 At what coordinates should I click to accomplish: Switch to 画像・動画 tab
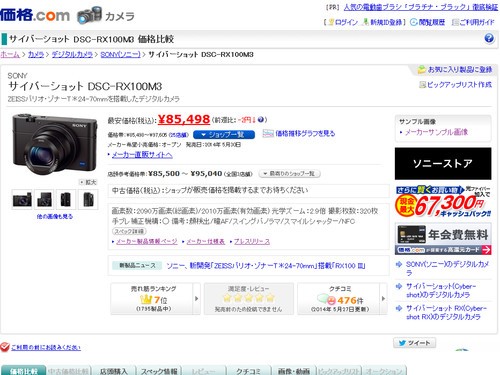click(293, 370)
